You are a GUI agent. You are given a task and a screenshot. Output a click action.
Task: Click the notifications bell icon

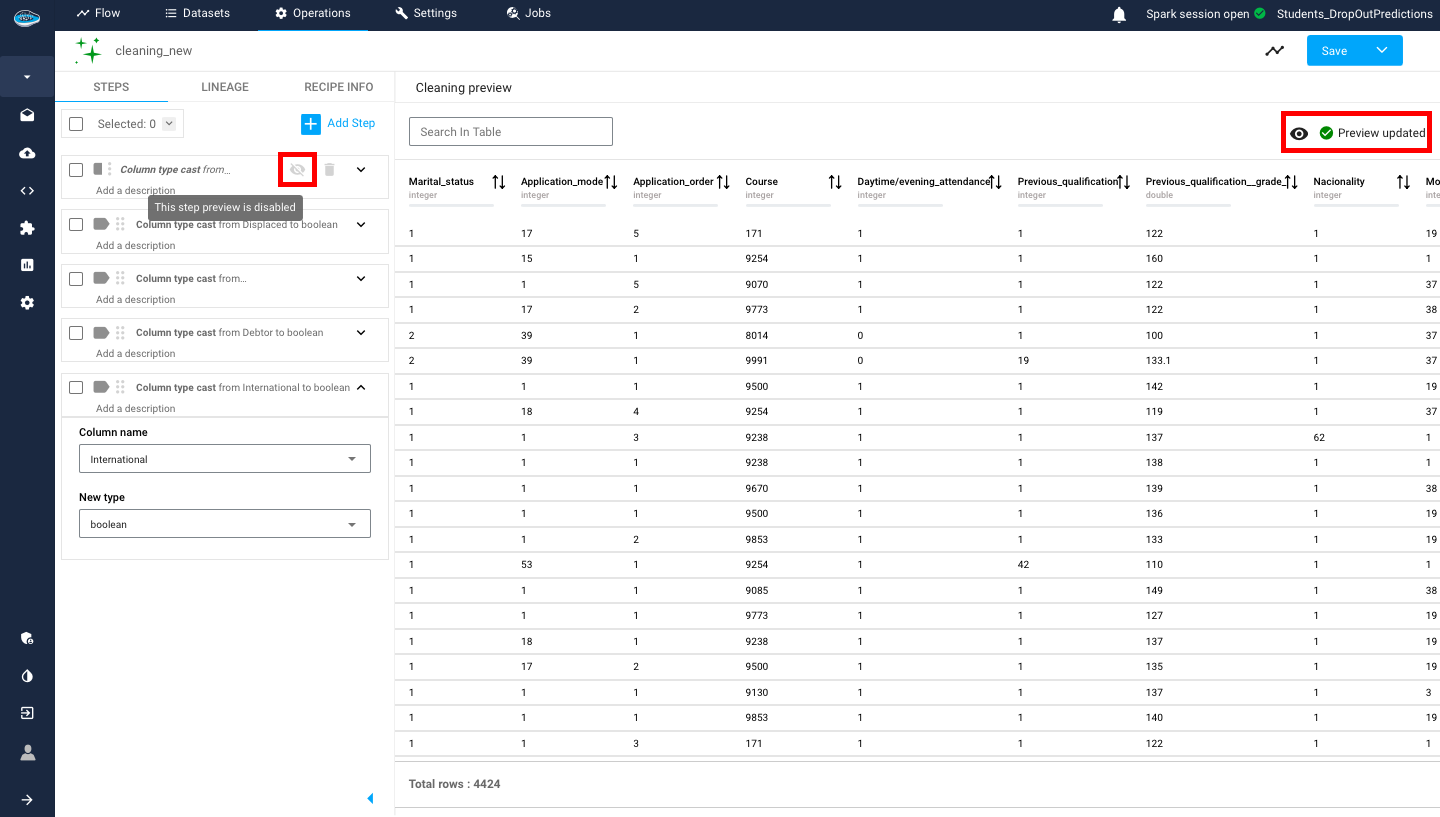(x=1119, y=14)
